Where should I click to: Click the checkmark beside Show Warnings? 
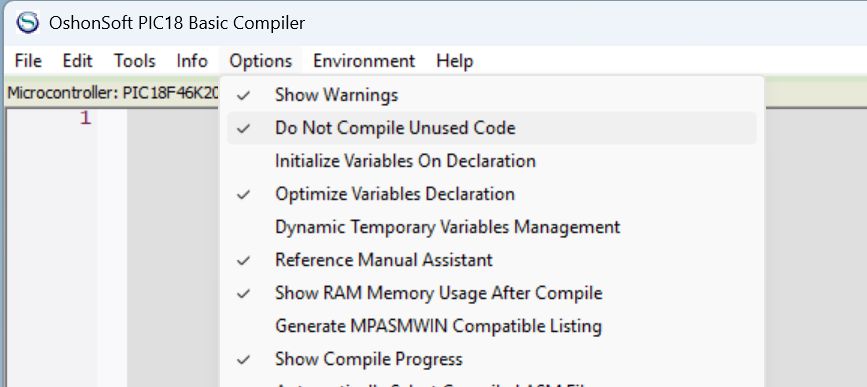[243, 96]
